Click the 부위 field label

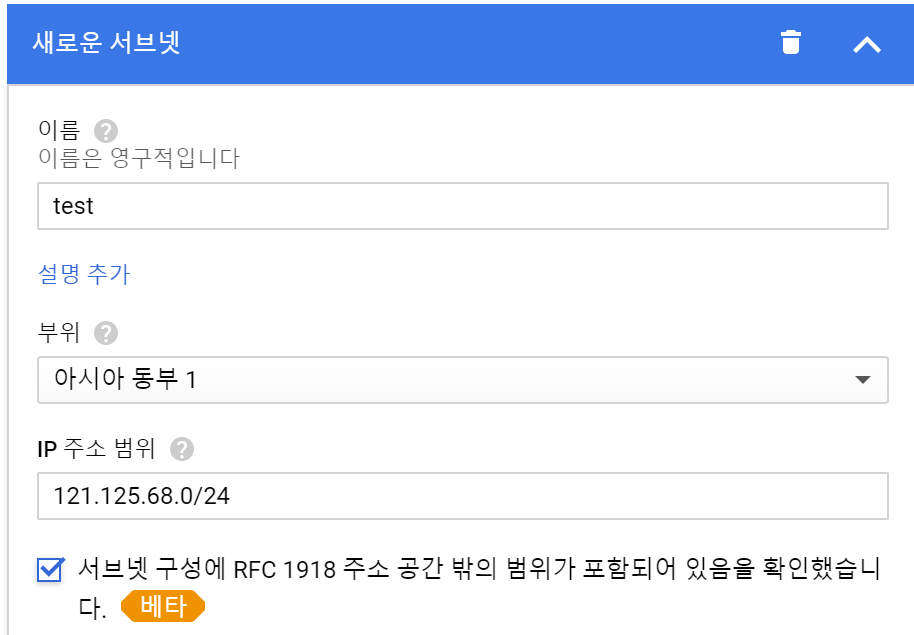59,332
